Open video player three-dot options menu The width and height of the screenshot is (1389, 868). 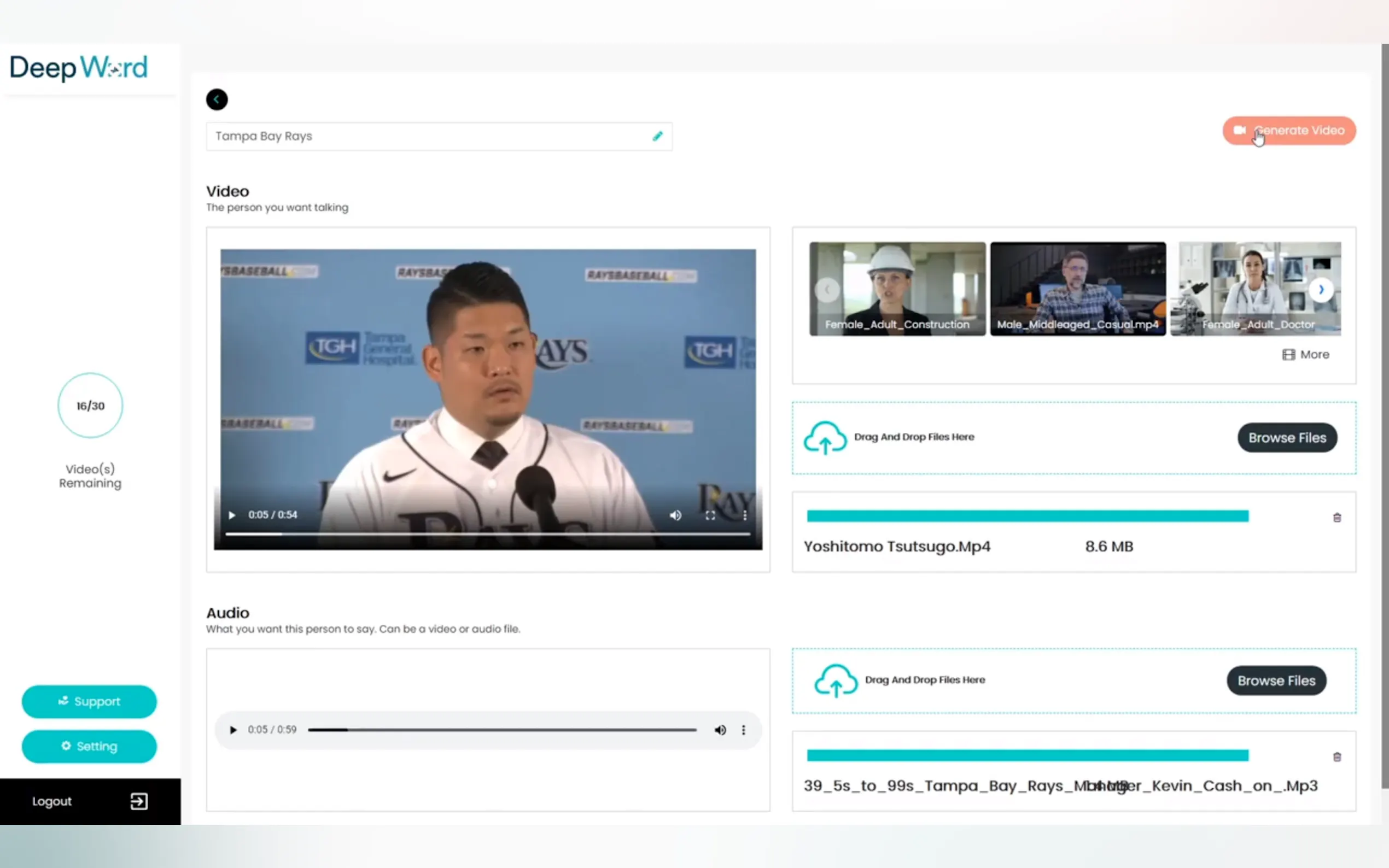pyautogui.click(x=745, y=515)
